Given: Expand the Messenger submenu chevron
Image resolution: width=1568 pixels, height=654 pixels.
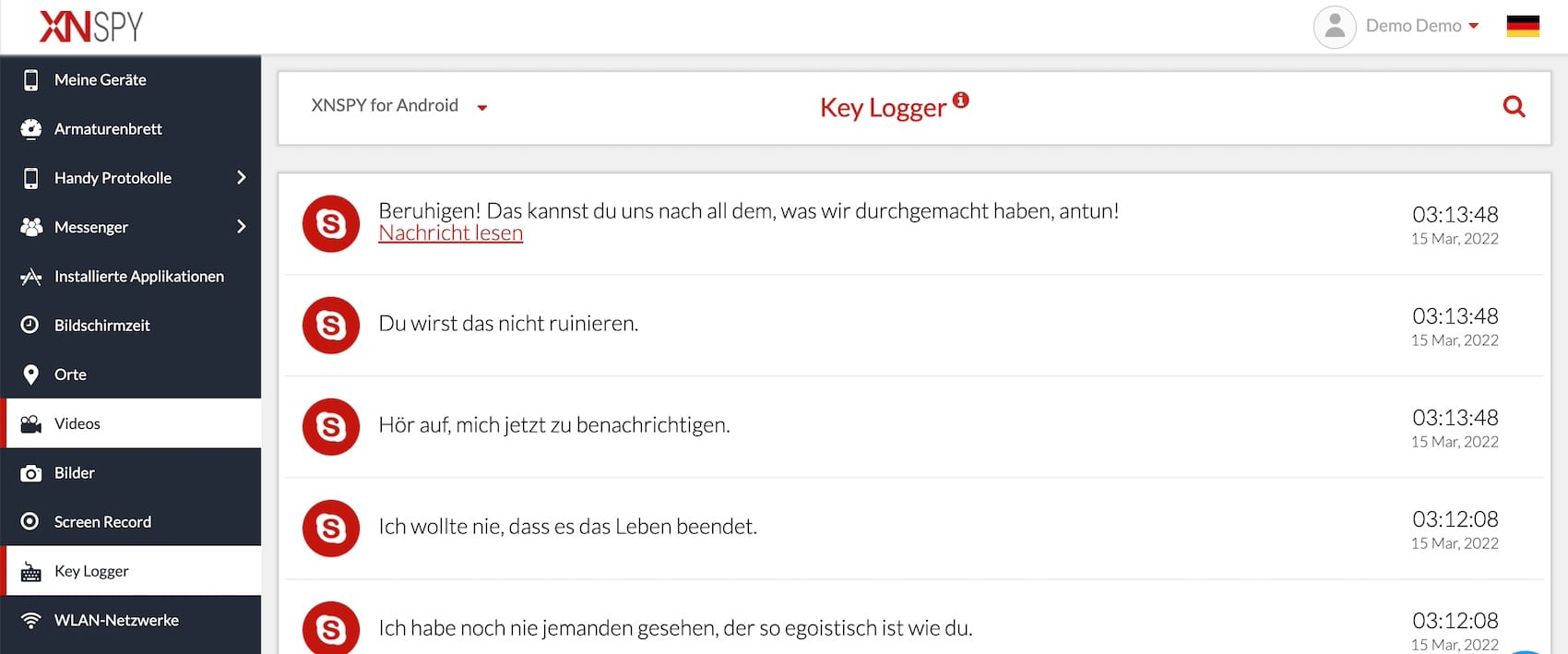Looking at the screenshot, I should click(x=241, y=226).
